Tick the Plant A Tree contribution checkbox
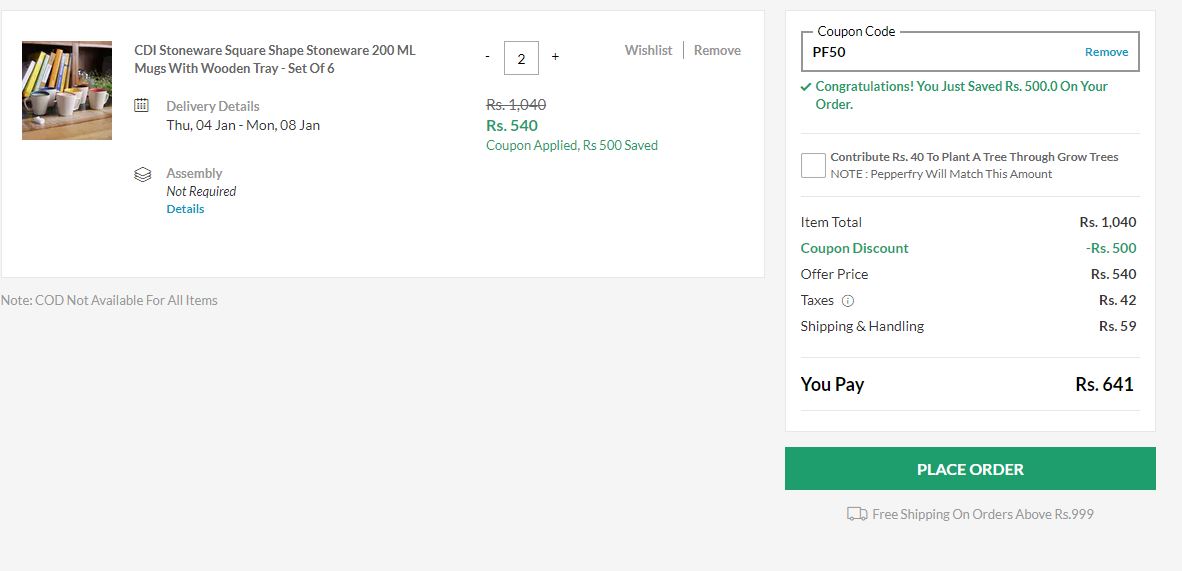 813,165
